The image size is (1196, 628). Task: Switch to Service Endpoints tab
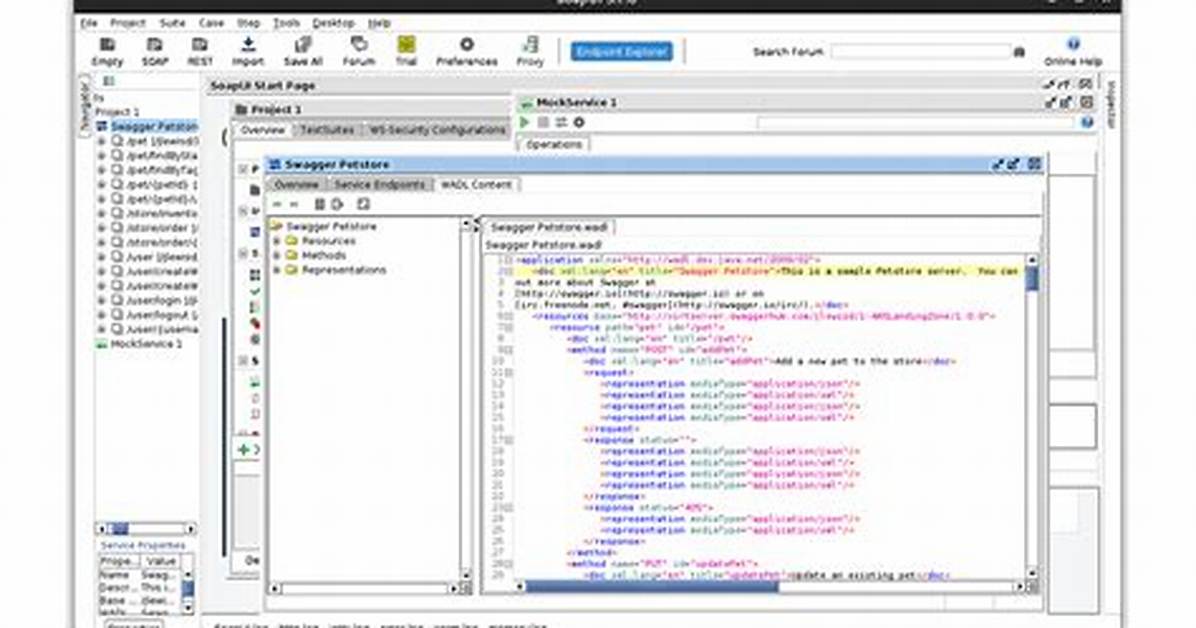pos(379,185)
